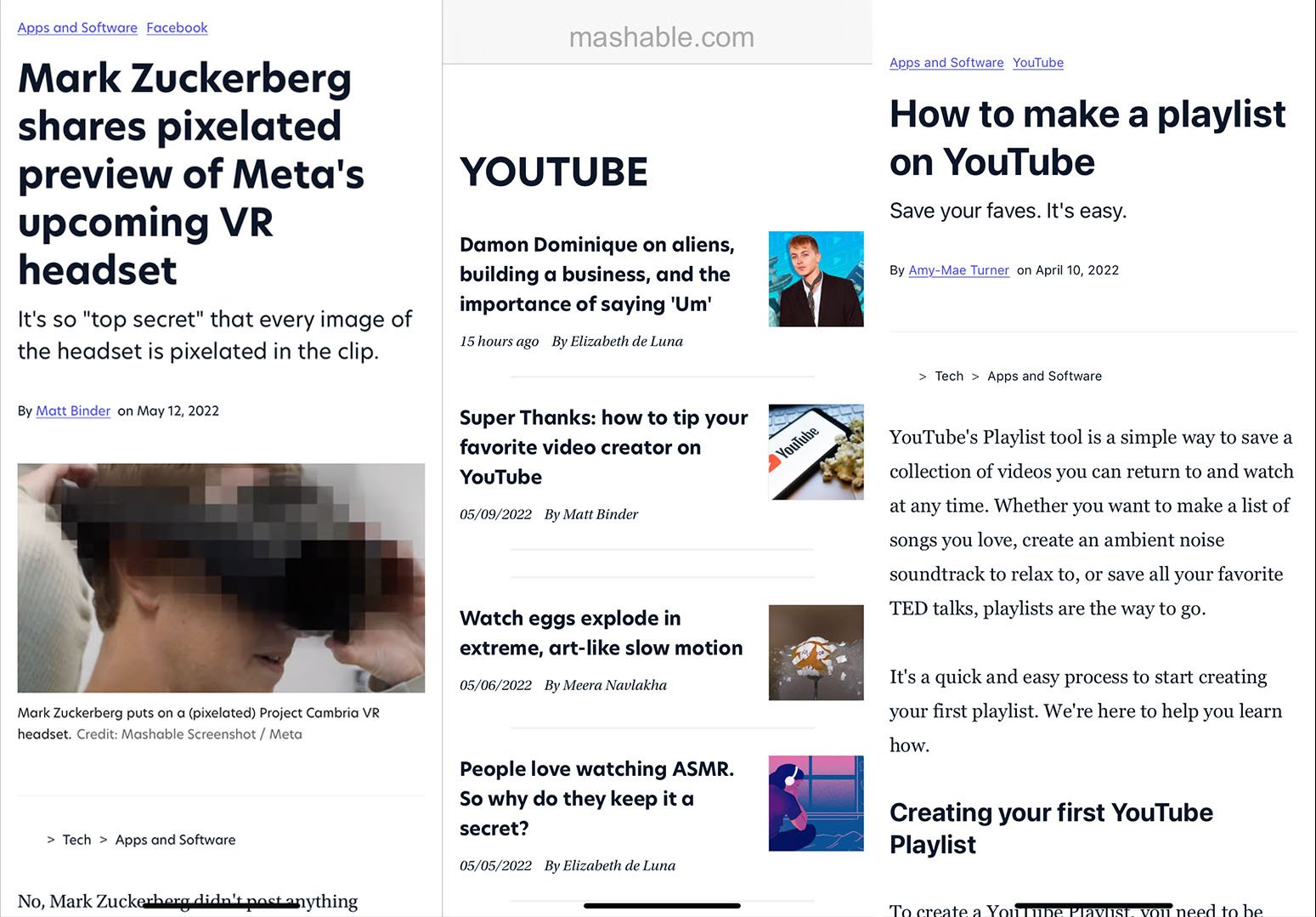Open author Matt Binder's profile link
Viewport: 1316px width, 917px height.
coord(73,410)
